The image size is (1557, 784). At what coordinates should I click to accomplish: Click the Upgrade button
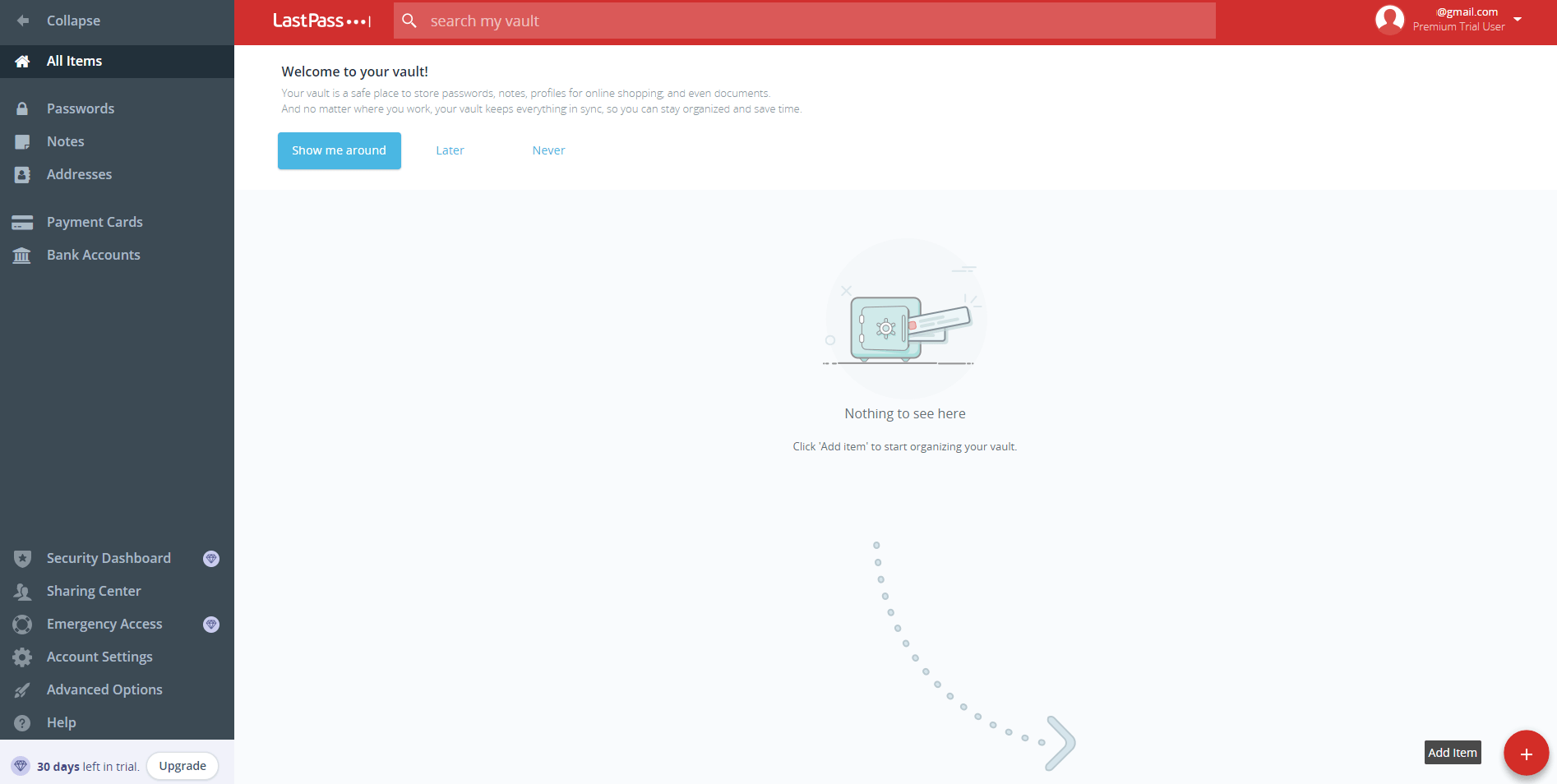182,766
